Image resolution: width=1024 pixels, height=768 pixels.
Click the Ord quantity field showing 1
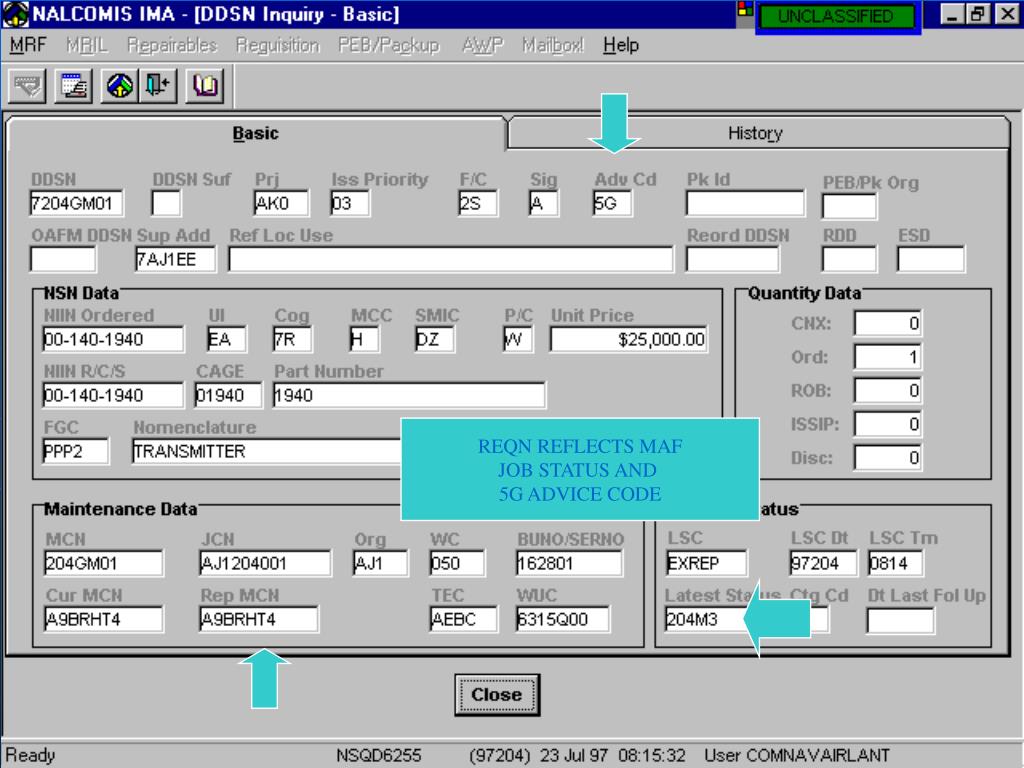click(888, 357)
